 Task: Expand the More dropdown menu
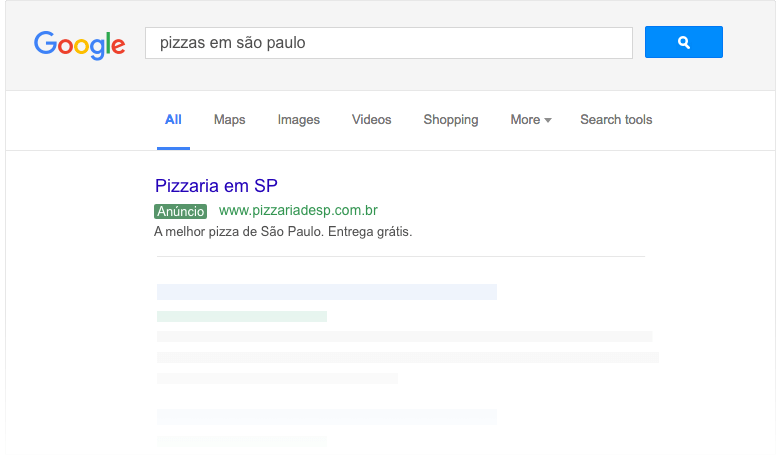pyautogui.click(x=530, y=120)
